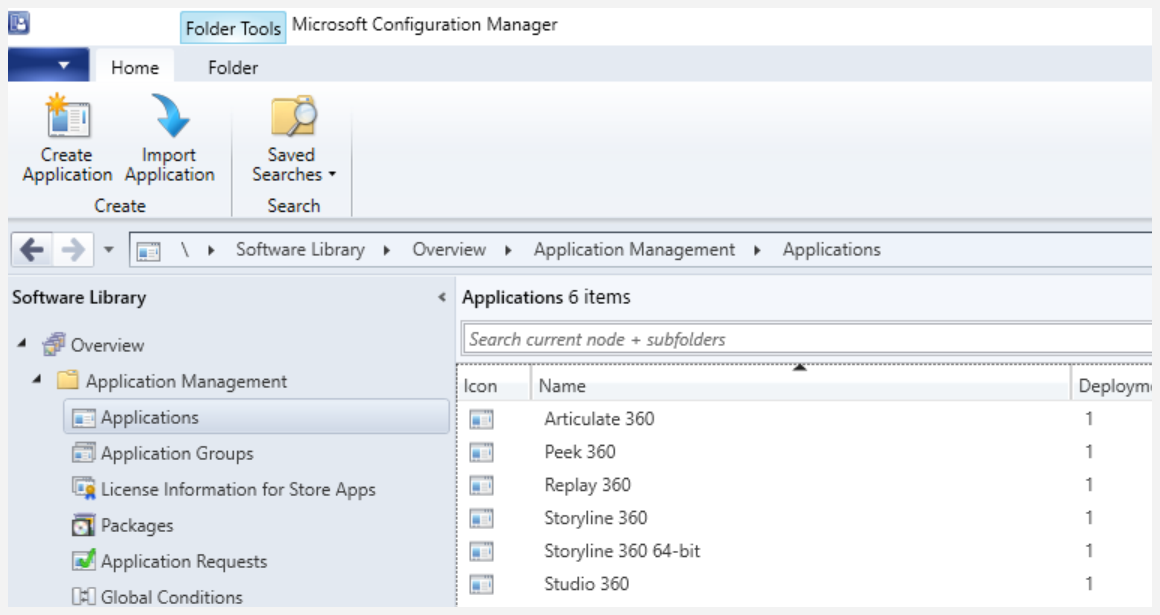Select License Information for Store Apps
Screen dimensions: 1160x615
pyautogui.click(x=238, y=489)
